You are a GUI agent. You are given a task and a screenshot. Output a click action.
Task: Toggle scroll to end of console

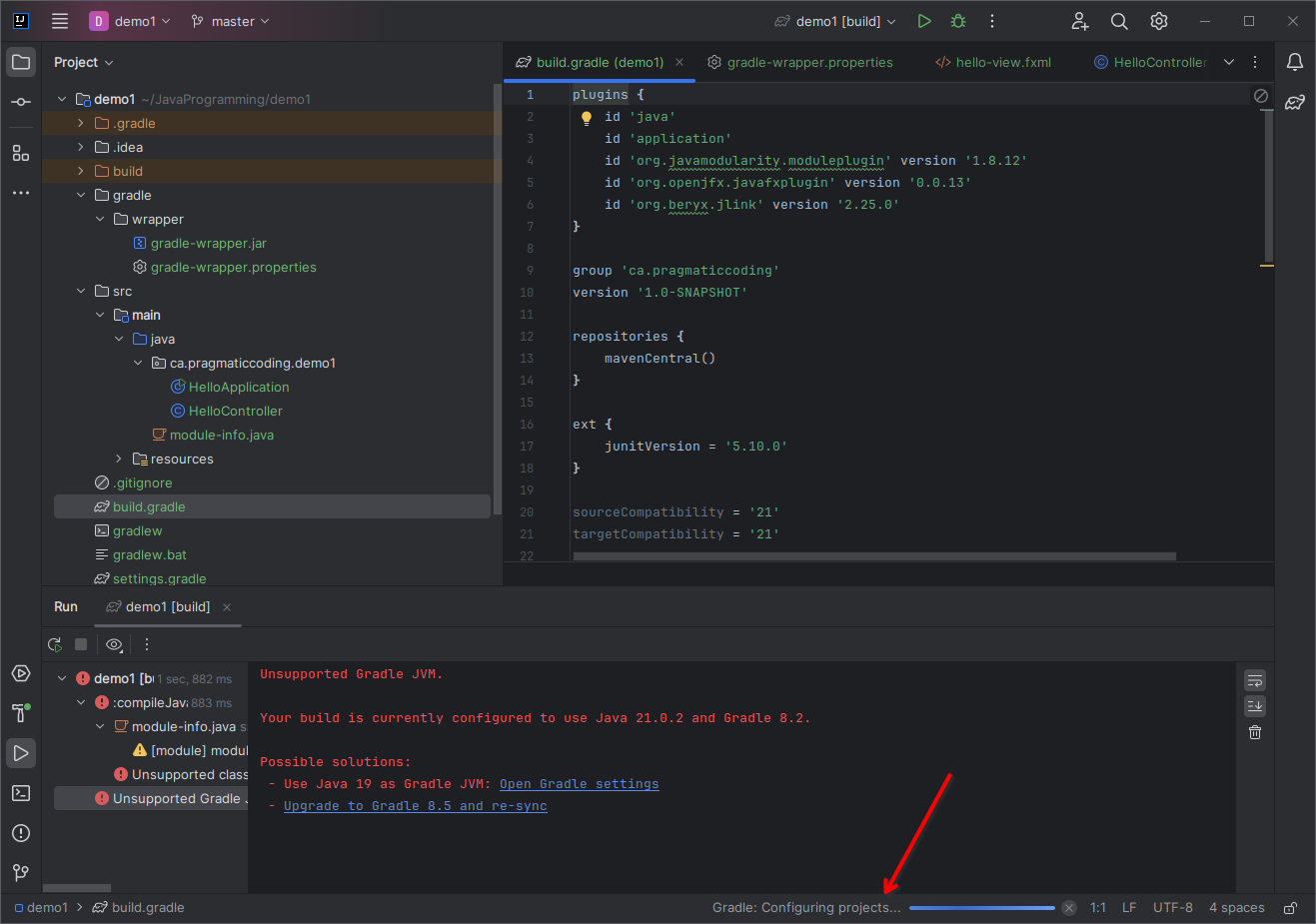coord(1255,706)
